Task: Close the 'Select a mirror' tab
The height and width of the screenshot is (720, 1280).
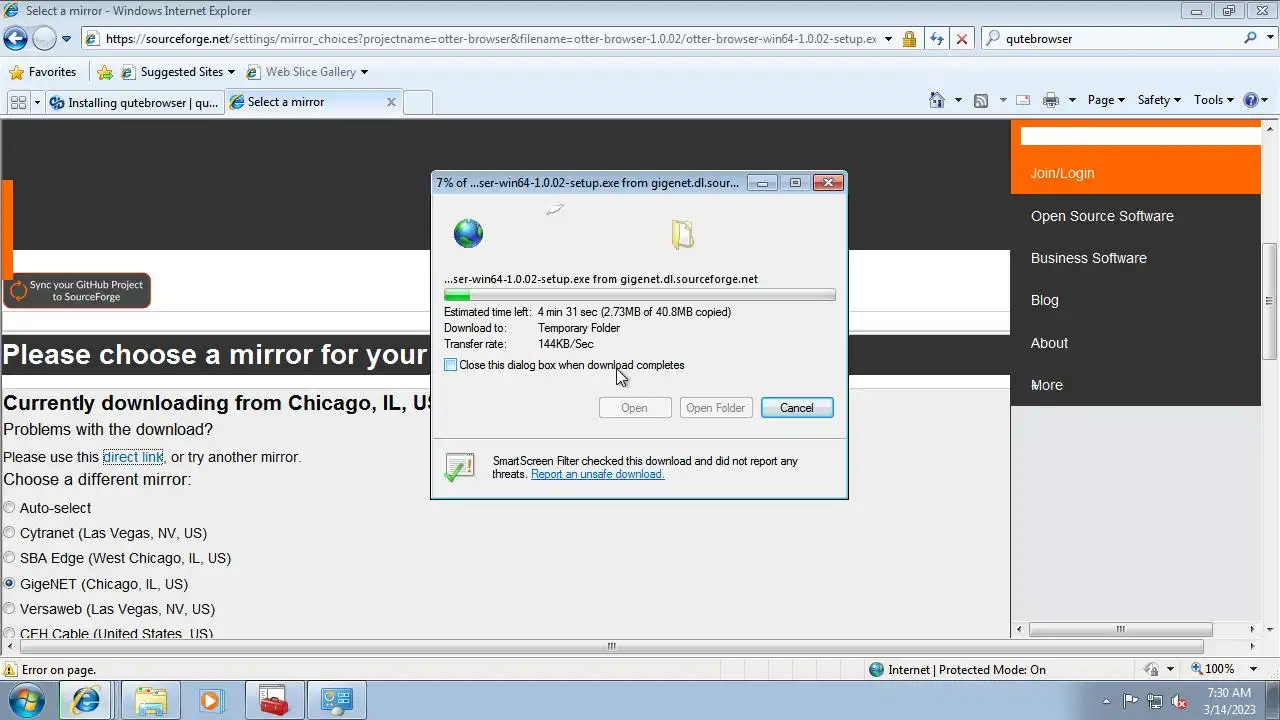Action: coord(391,102)
